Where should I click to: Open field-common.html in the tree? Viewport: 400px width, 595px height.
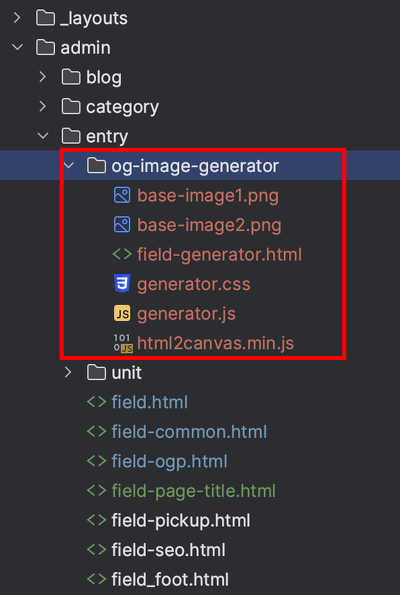point(189,432)
